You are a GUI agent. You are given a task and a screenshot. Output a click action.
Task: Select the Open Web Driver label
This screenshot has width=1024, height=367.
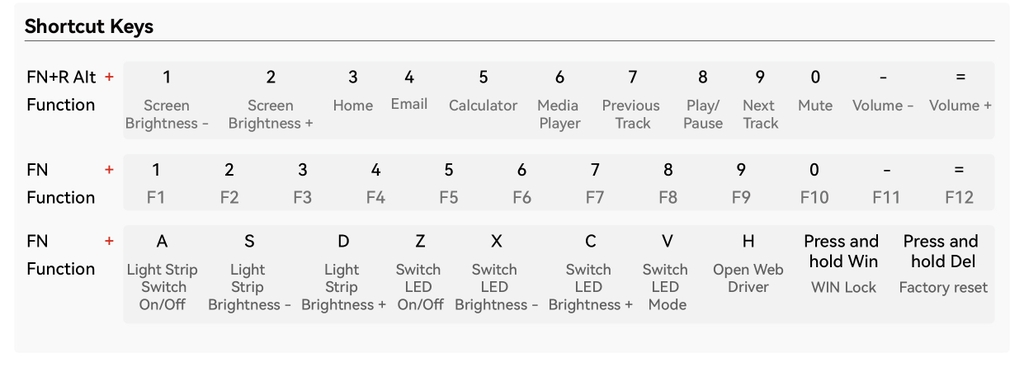click(748, 278)
